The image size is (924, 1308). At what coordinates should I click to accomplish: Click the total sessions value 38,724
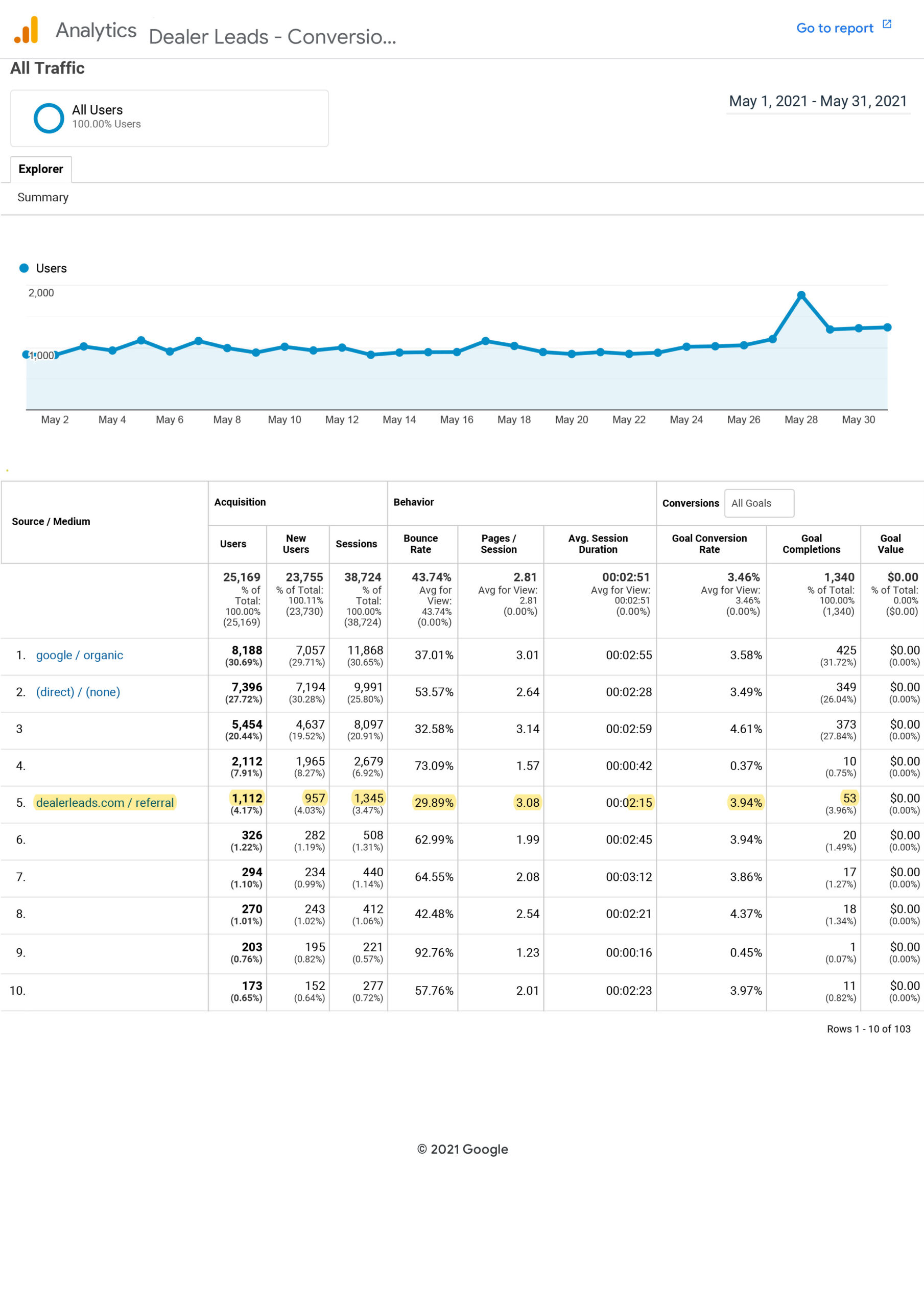coord(362,577)
